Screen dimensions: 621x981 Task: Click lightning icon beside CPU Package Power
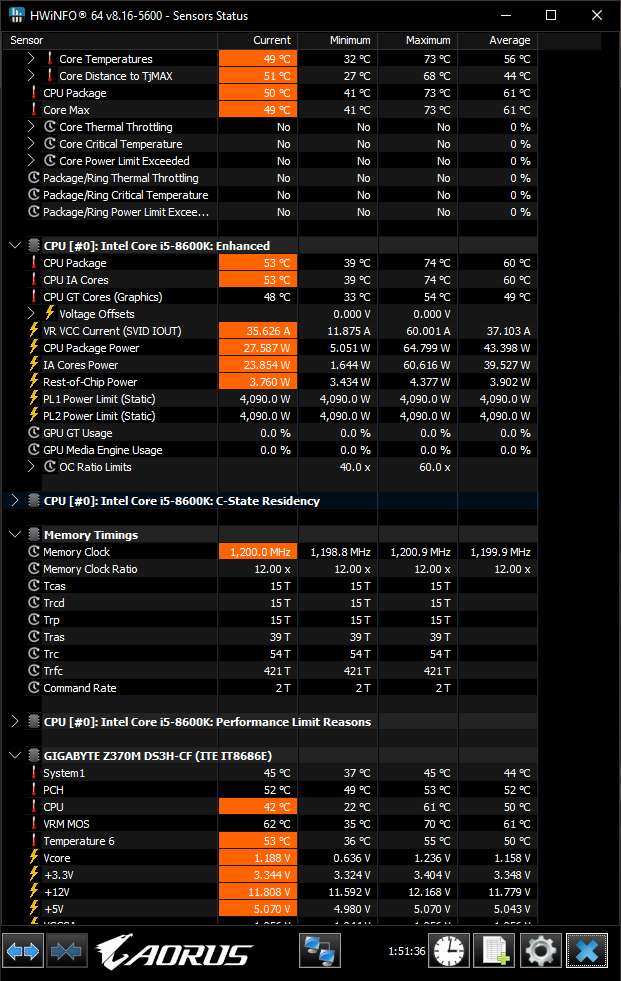(x=34, y=348)
